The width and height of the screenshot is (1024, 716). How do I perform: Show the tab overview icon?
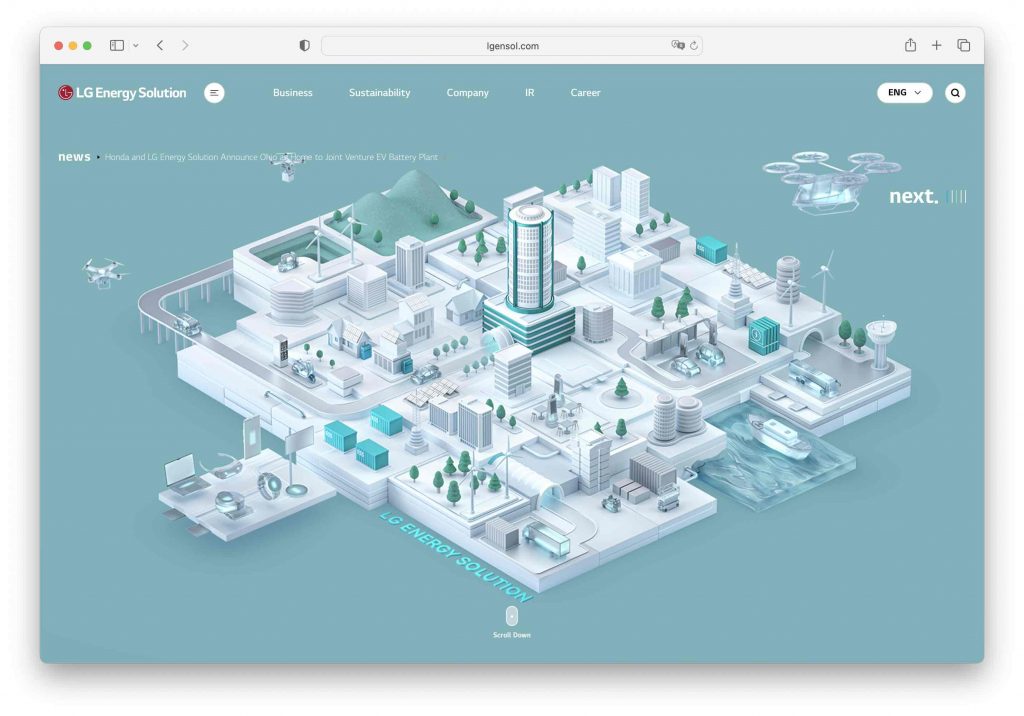click(x=963, y=45)
